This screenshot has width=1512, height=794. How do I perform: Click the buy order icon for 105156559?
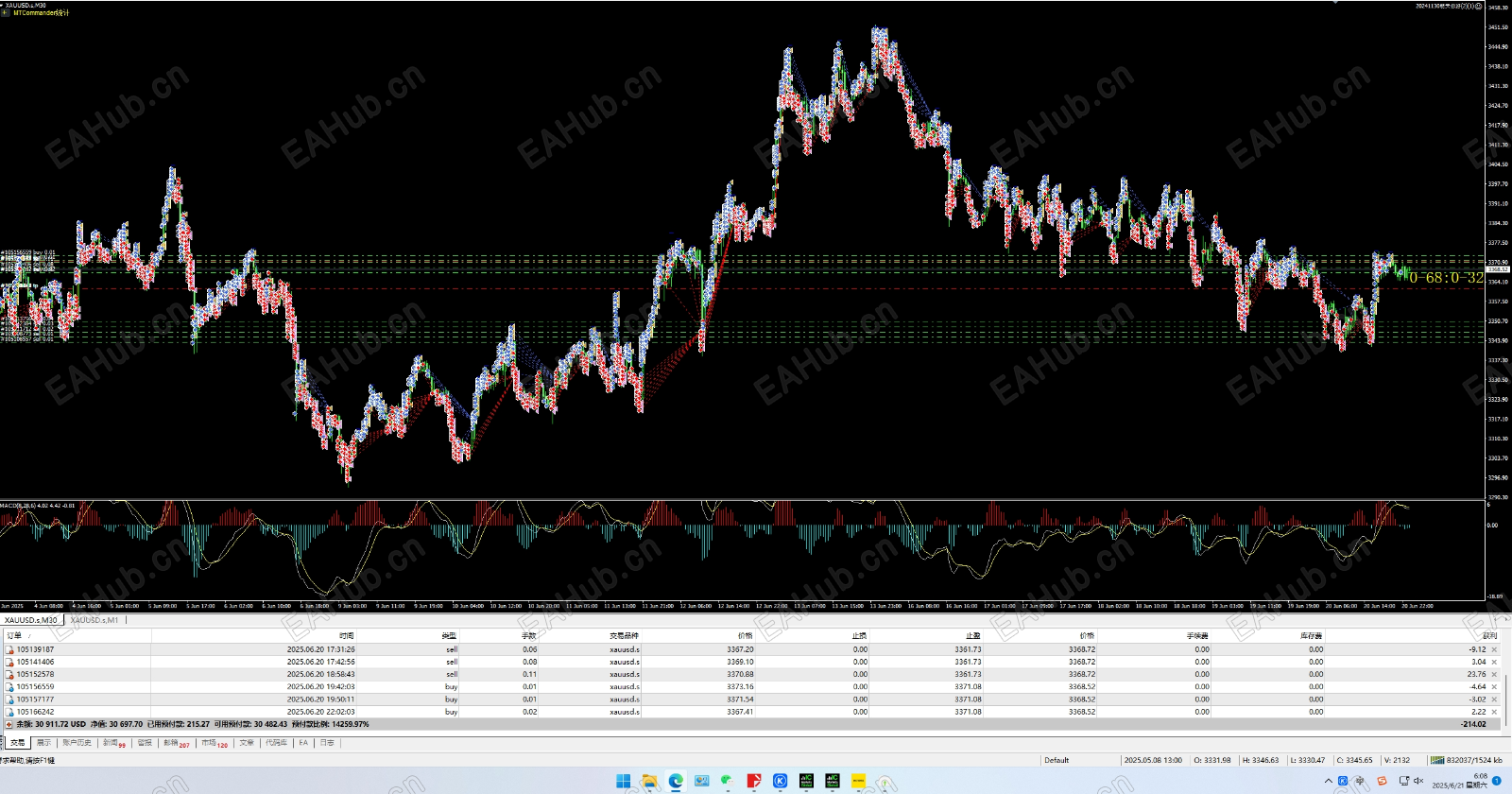click(x=9, y=687)
